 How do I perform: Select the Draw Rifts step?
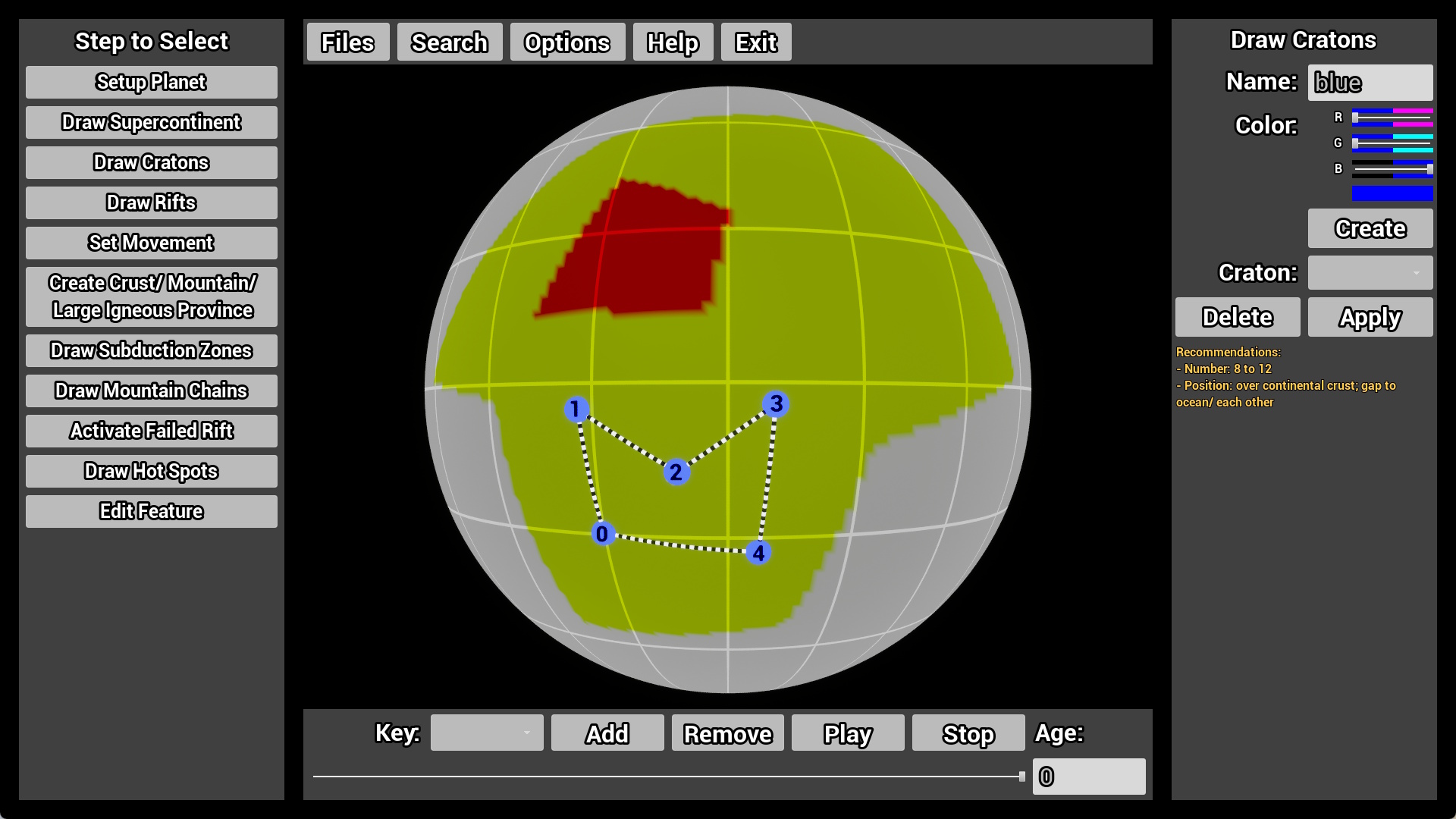click(151, 202)
